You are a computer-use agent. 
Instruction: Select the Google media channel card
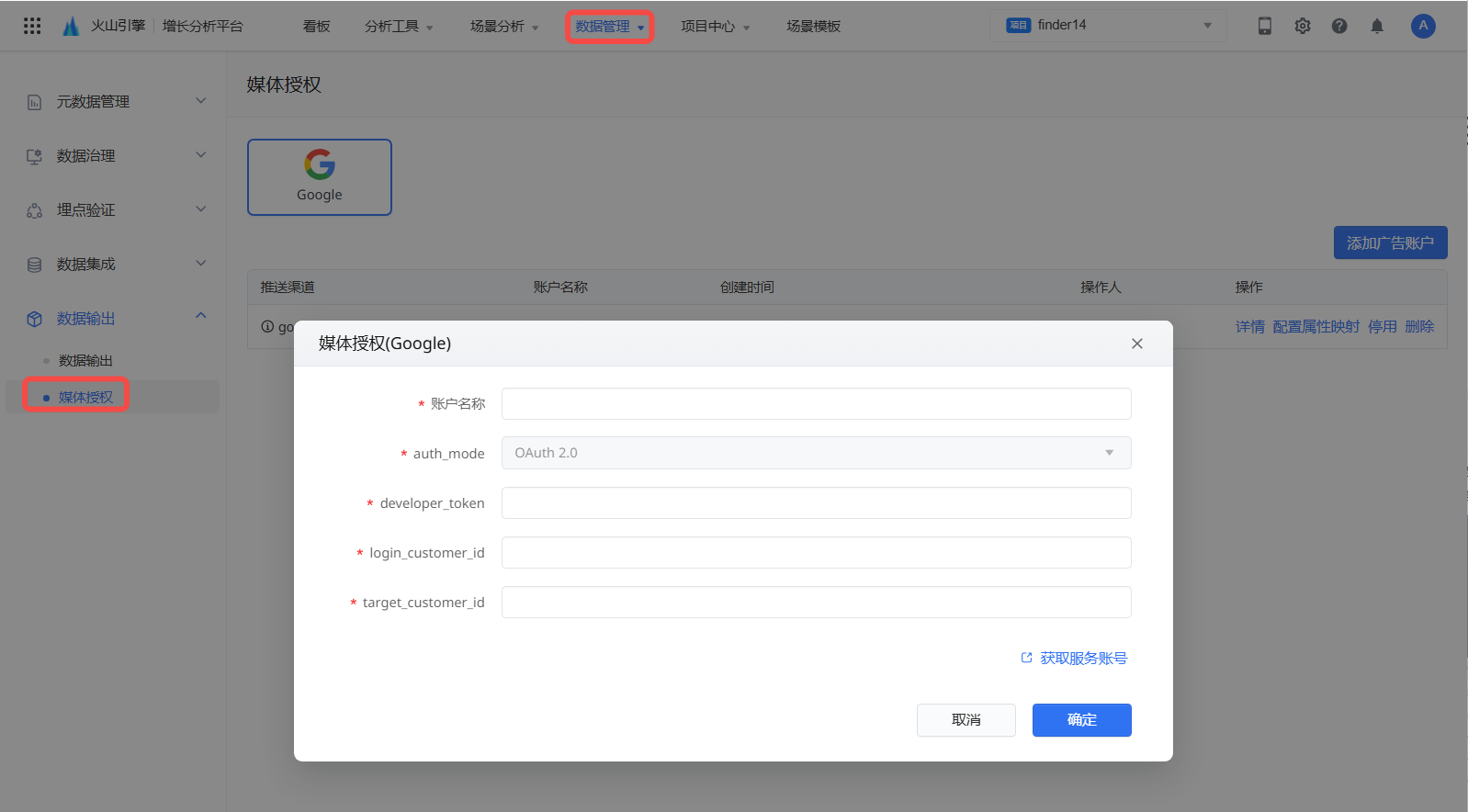point(320,177)
